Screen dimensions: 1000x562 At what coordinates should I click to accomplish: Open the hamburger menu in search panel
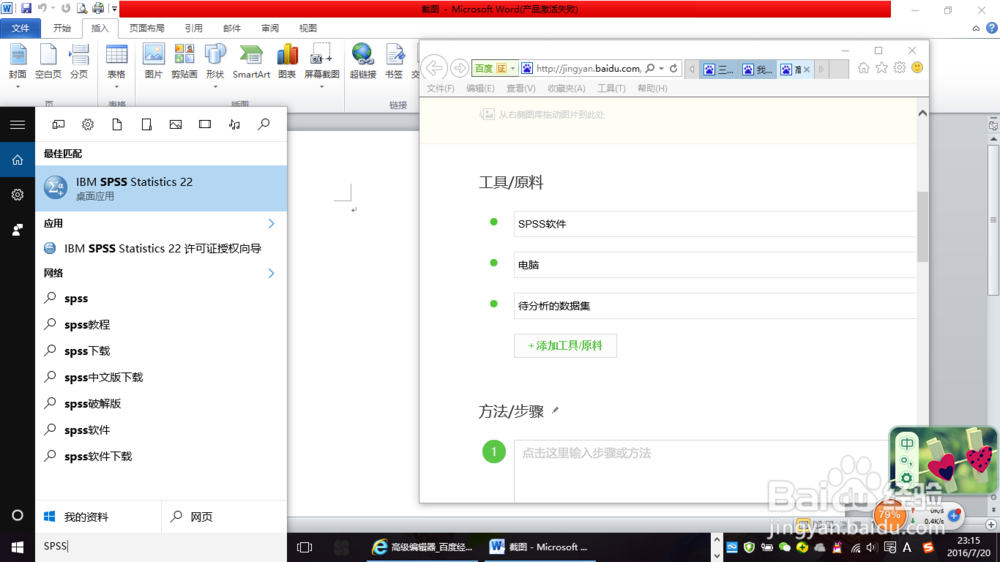[17, 124]
